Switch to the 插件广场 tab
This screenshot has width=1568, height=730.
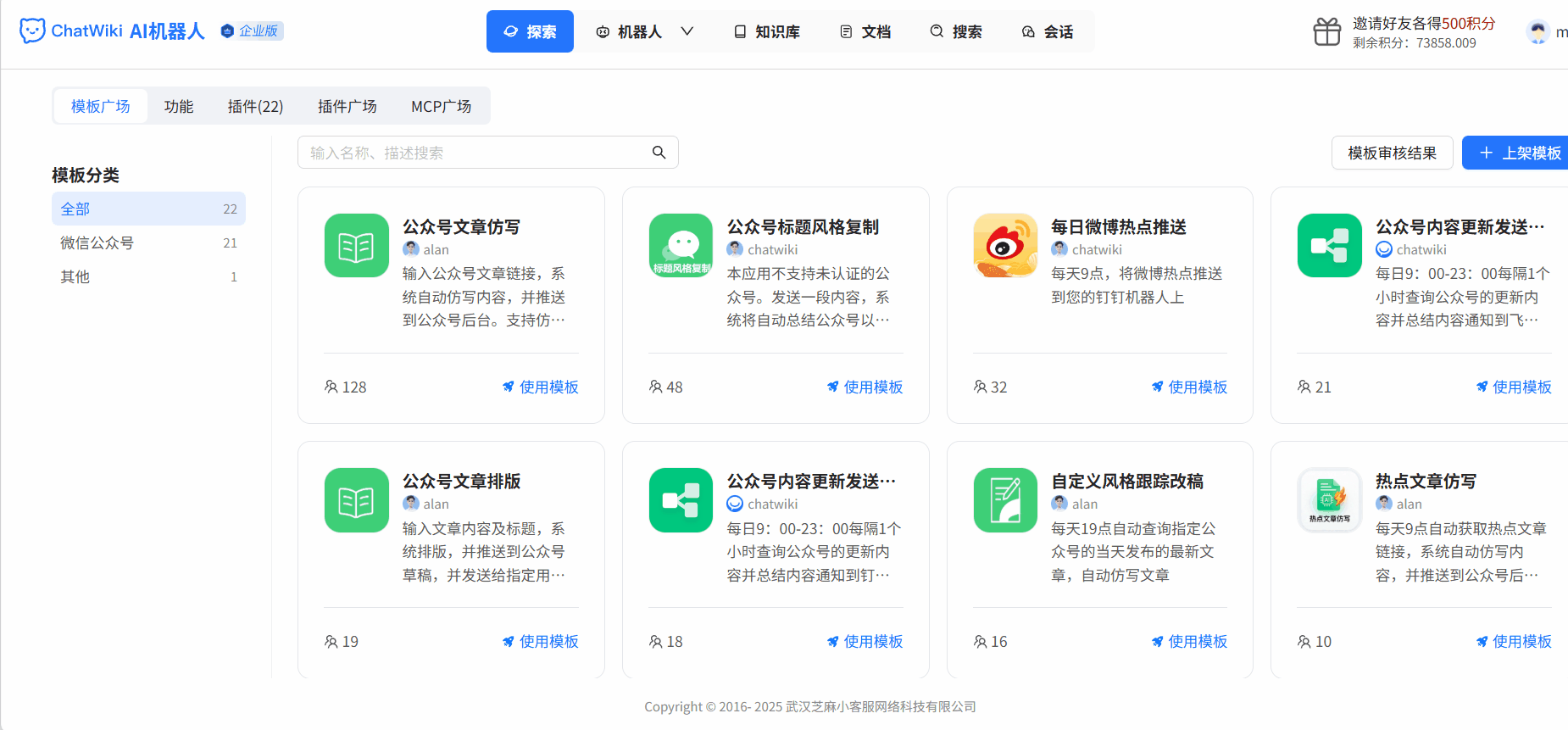(348, 106)
